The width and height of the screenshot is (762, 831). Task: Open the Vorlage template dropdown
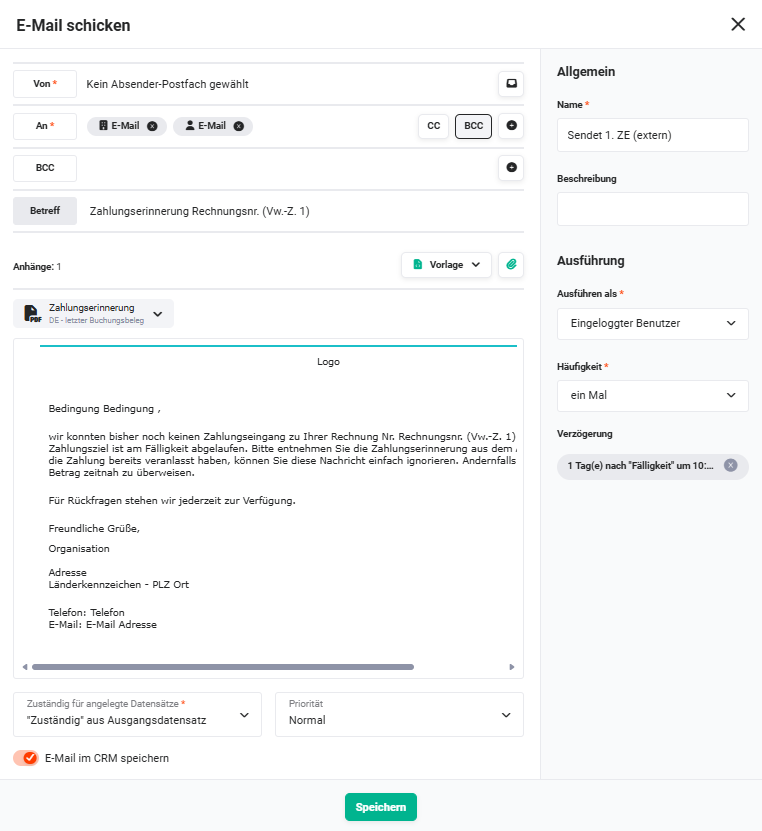click(446, 264)
